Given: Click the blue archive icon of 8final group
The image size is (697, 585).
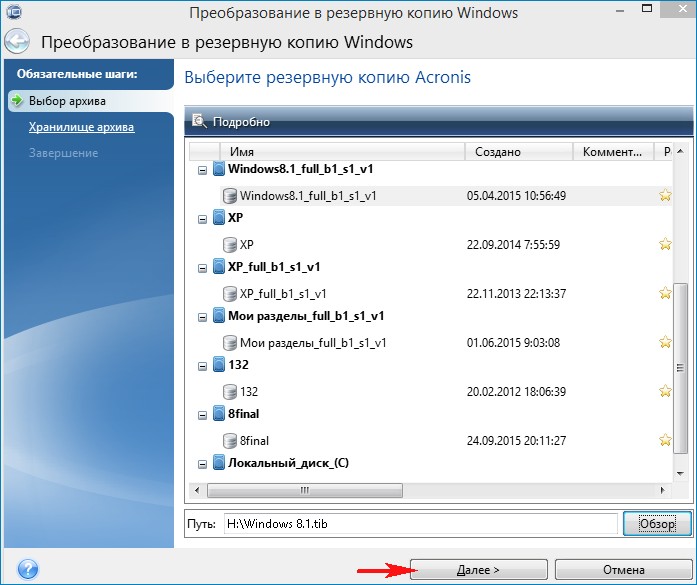Looking at the screenshot, I should 218,414.
